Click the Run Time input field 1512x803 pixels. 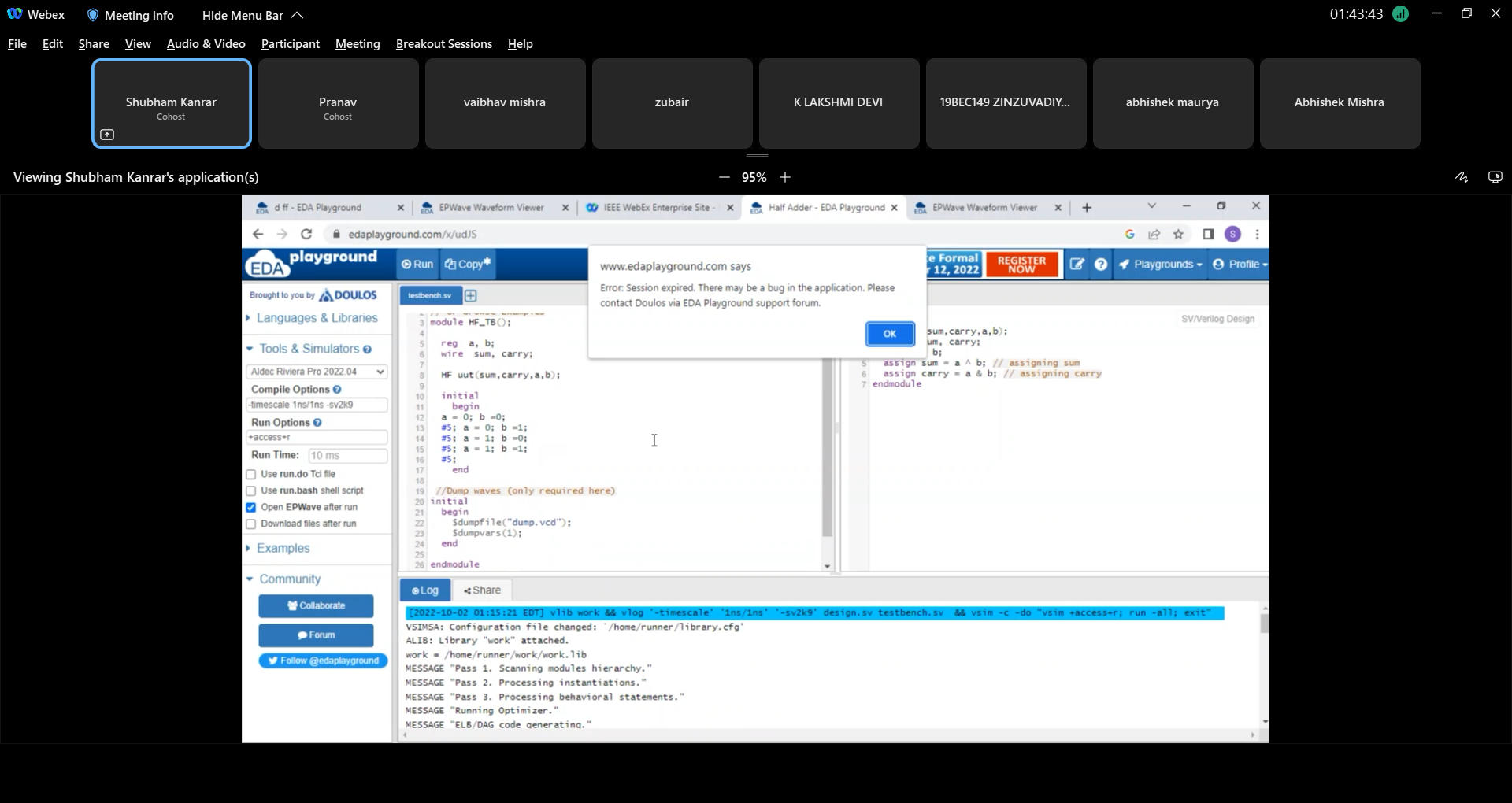(347, 456)
